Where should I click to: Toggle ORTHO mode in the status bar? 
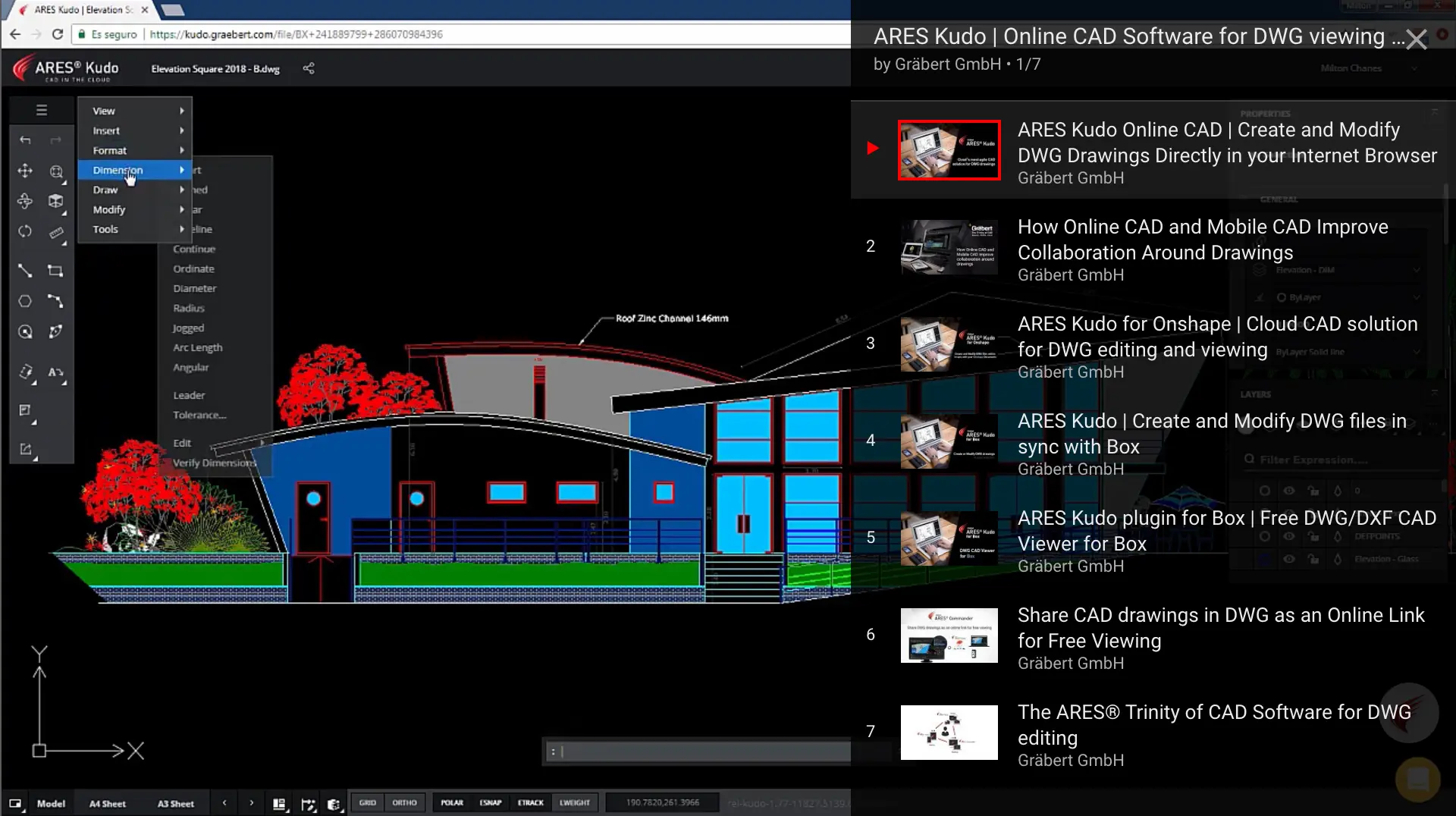click(404, 802)
